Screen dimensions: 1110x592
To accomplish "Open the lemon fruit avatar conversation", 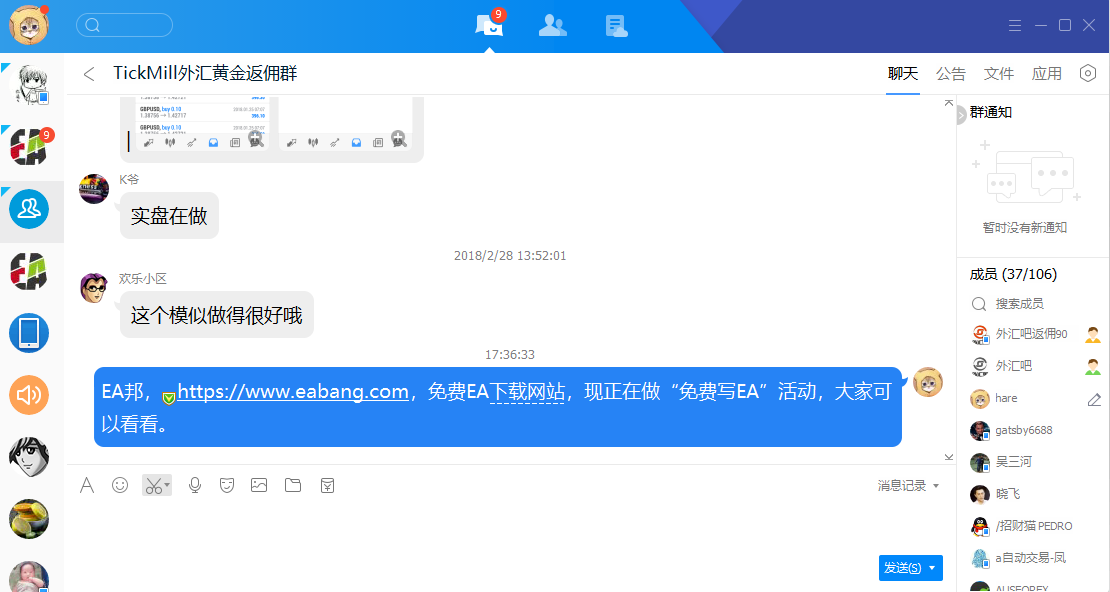I will [x=29, y=518].
